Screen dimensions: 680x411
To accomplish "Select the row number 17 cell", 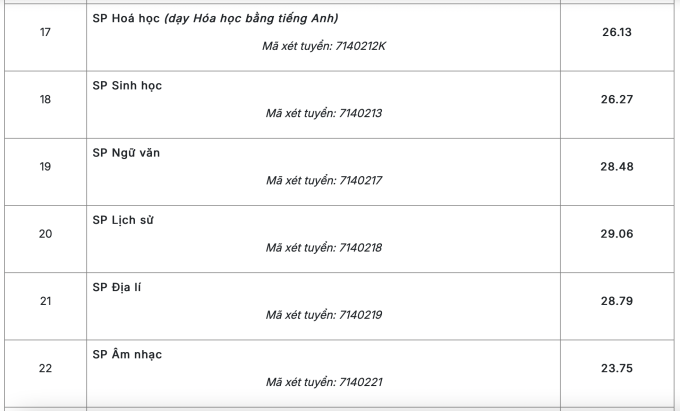I will 46,37.
